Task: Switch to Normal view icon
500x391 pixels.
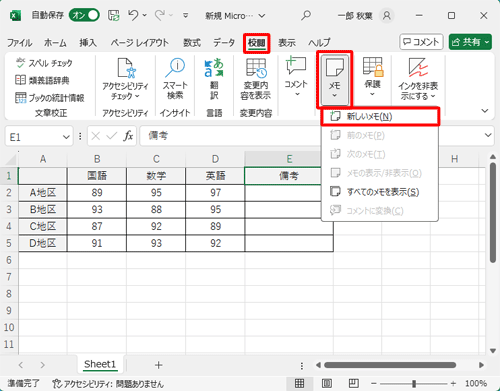Action: point(299,383)
